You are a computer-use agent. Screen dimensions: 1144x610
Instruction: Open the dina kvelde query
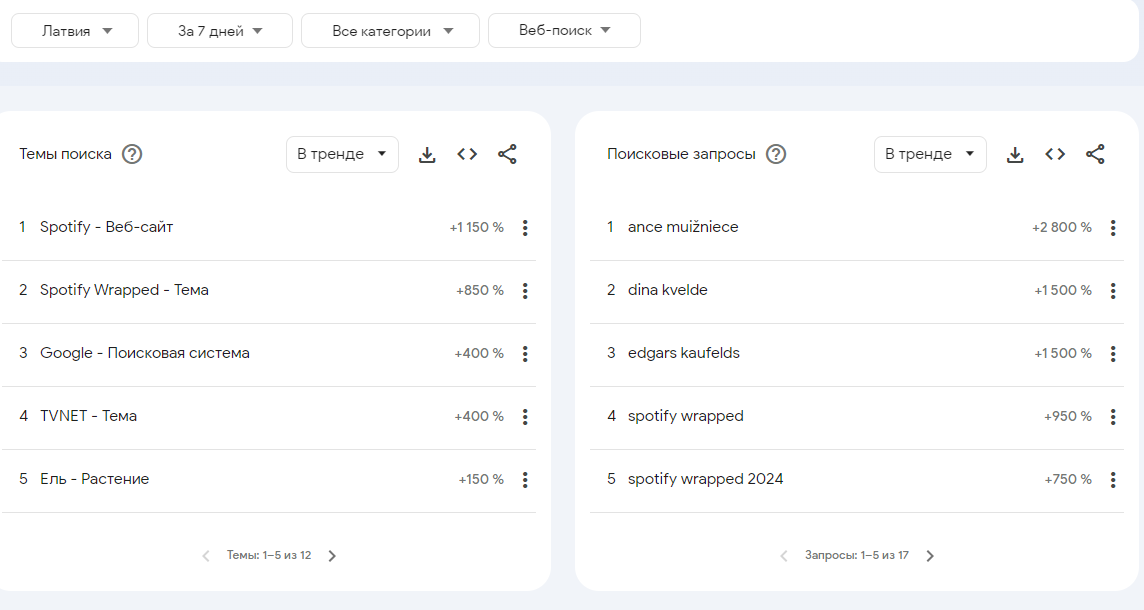[668, 290]
